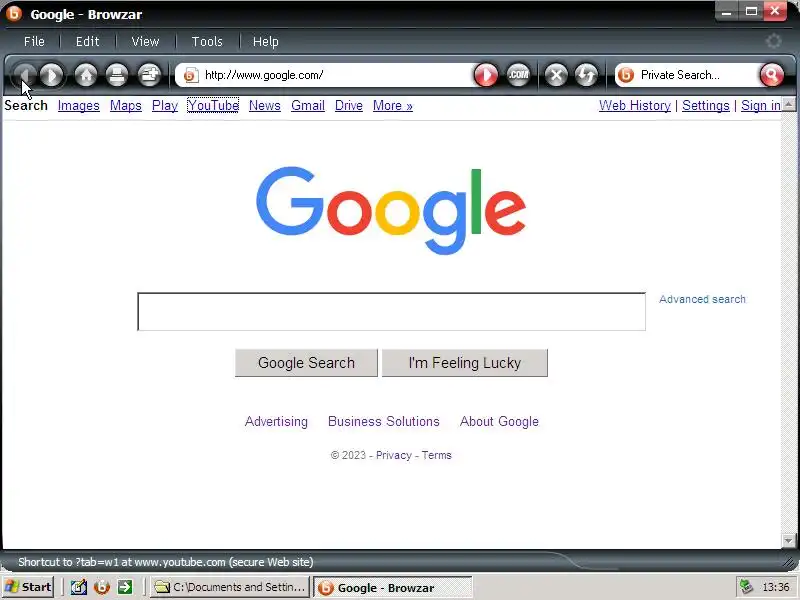Click the I'm Feeling Lucky button
Image resolution: width=800 pixels, height=600 pixels.
(x=465, y=363)
